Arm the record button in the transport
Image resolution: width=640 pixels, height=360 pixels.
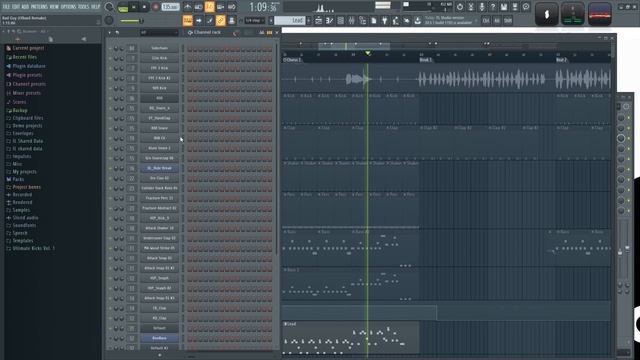click(x=155, y=7)
